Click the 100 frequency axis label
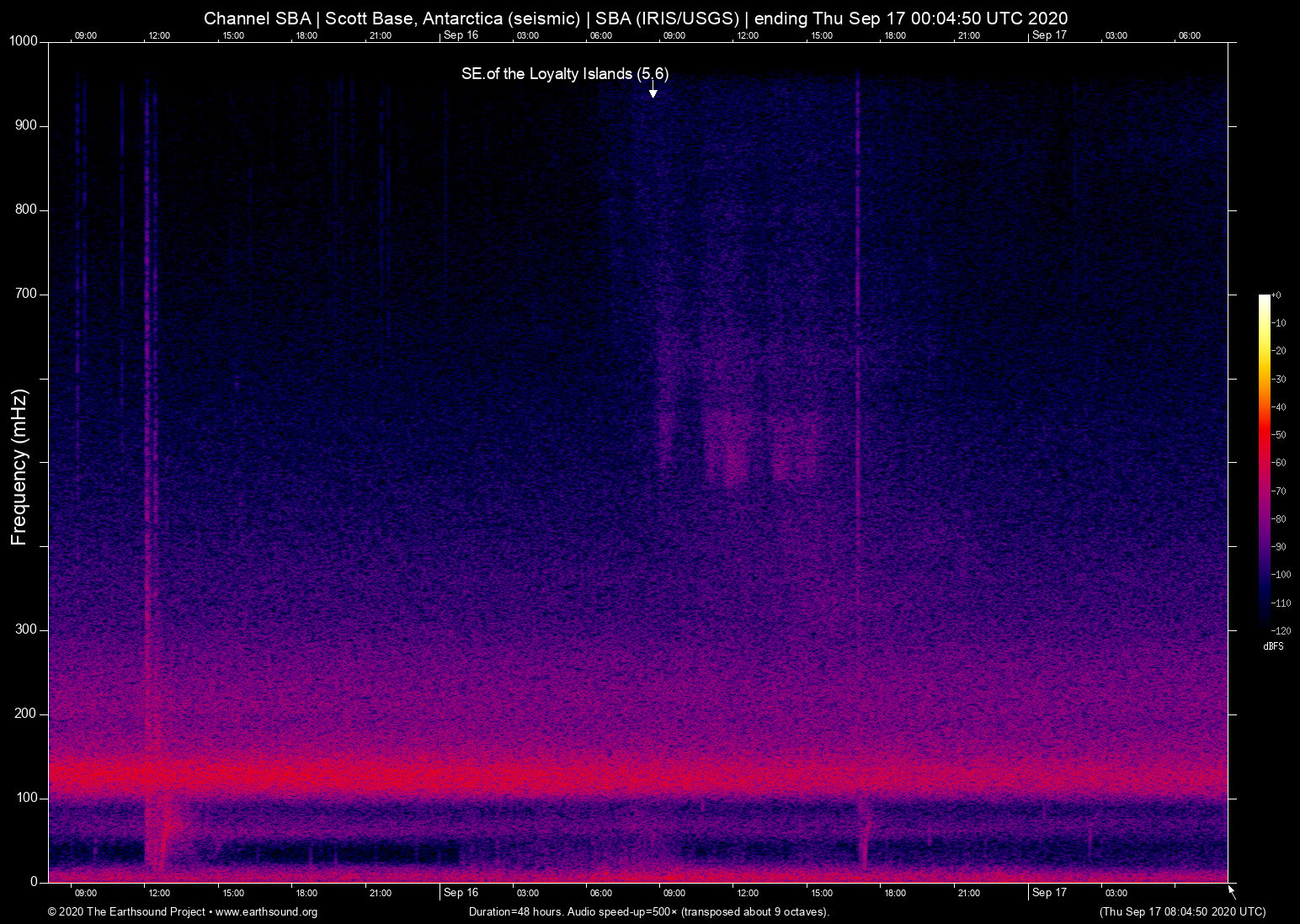Viewport: 1300px width, 924px height. point(26,798)
